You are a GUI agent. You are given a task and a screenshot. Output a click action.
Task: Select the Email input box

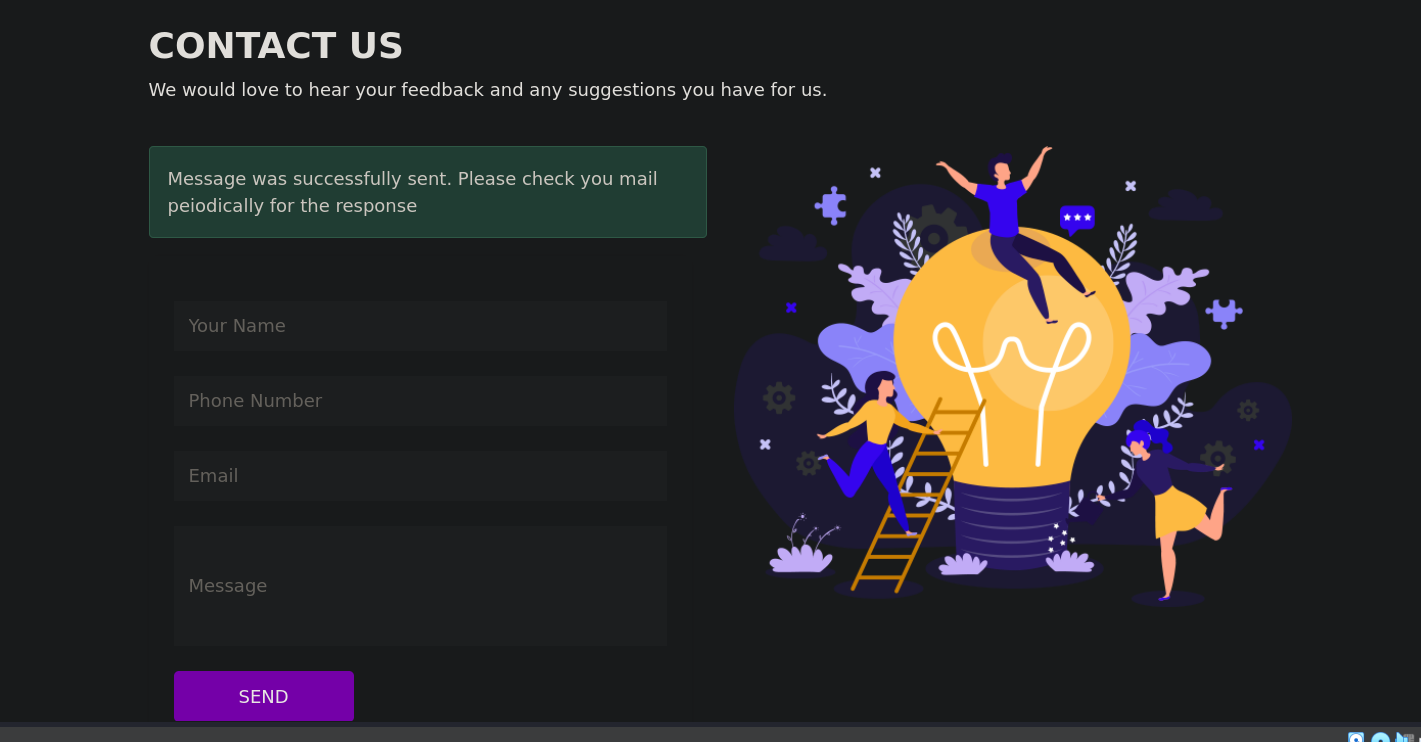420,476
